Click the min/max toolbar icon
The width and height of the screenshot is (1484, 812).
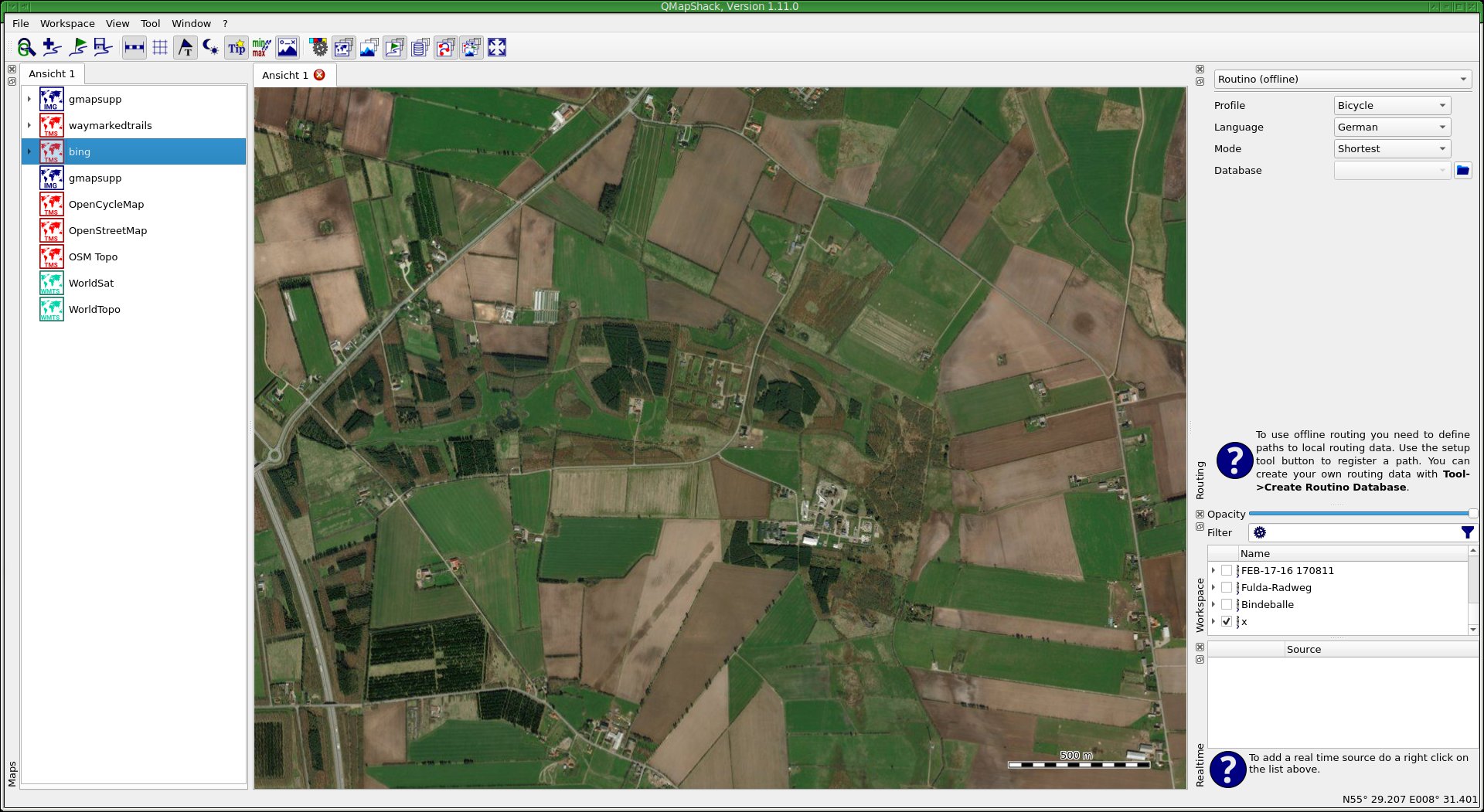[260, 47]
